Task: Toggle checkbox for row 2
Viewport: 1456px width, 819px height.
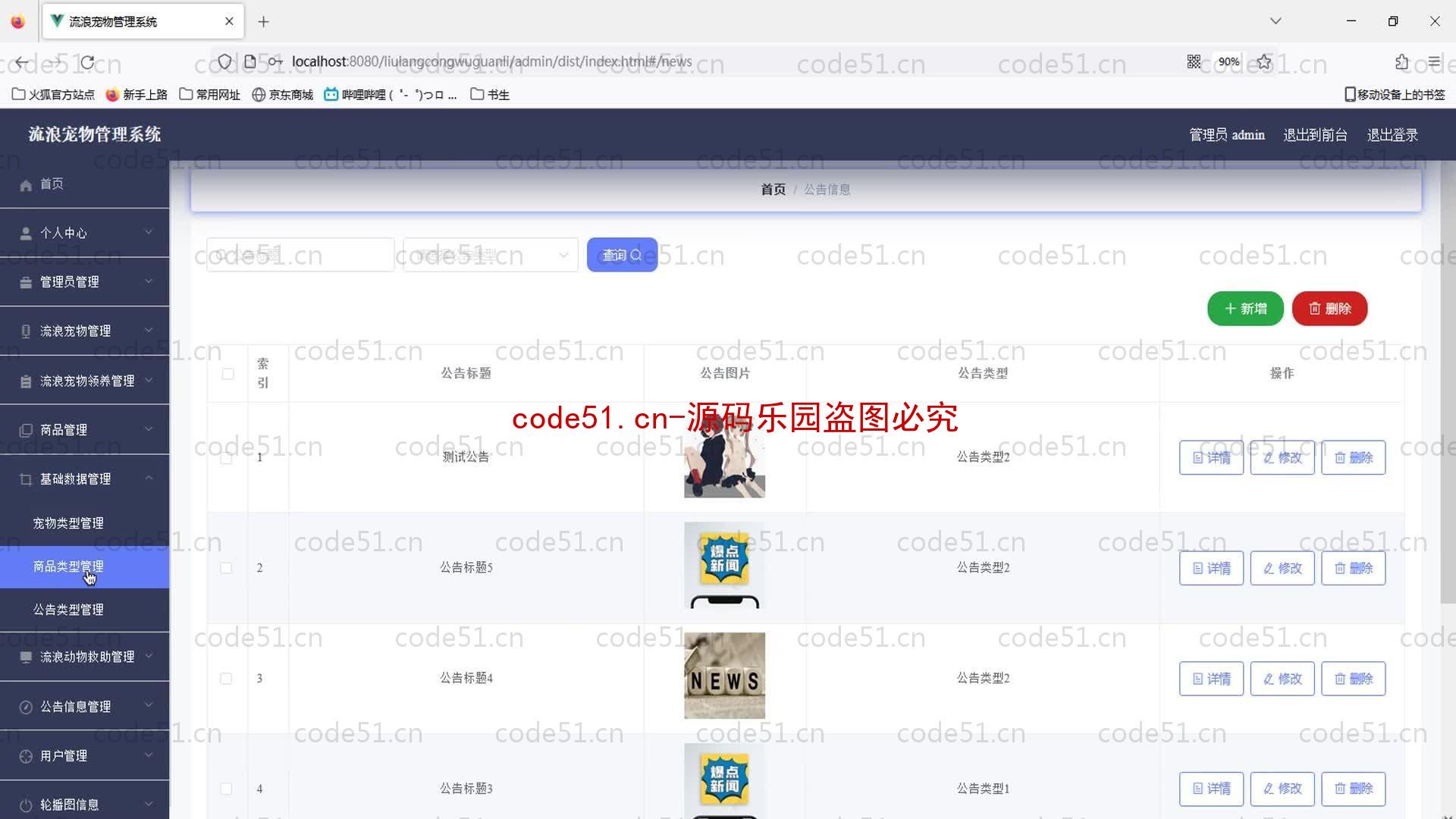Action: click(x=226, y=567)
